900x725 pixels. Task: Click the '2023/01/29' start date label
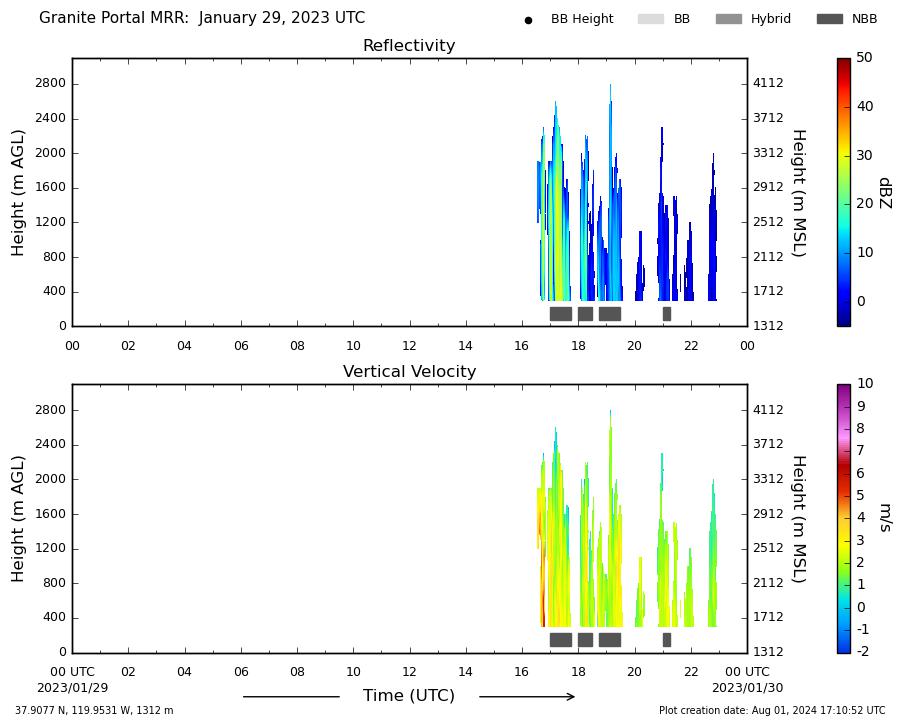72,688
